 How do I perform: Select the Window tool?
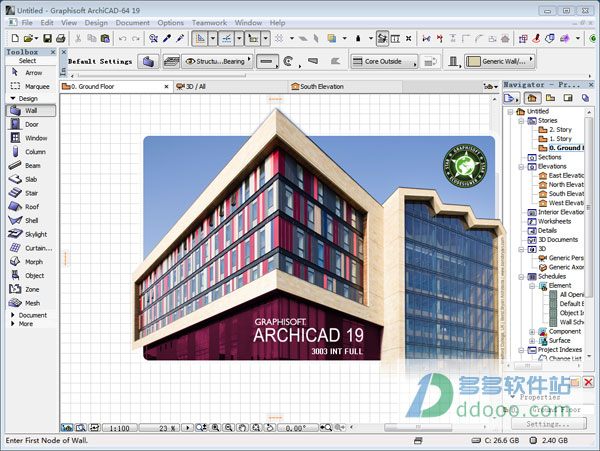[31, 138]
